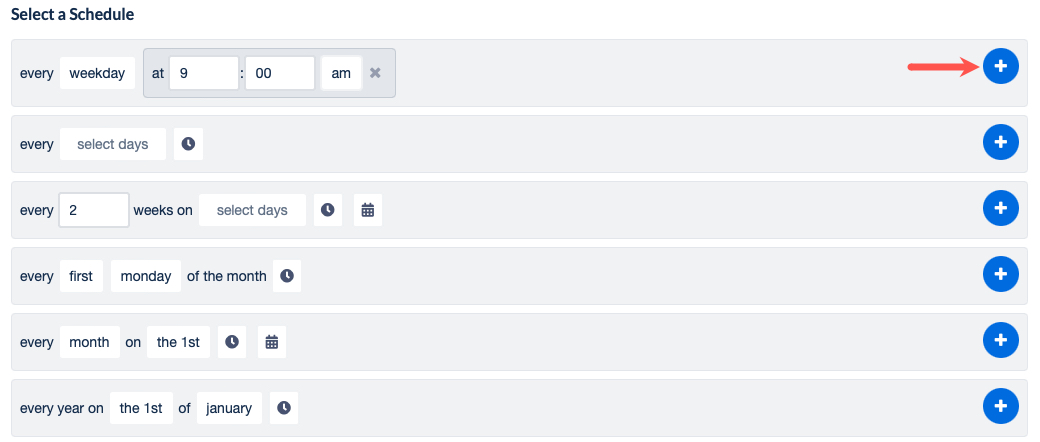
Task: Add the first monday of the month schedule
Action: 1001,274
